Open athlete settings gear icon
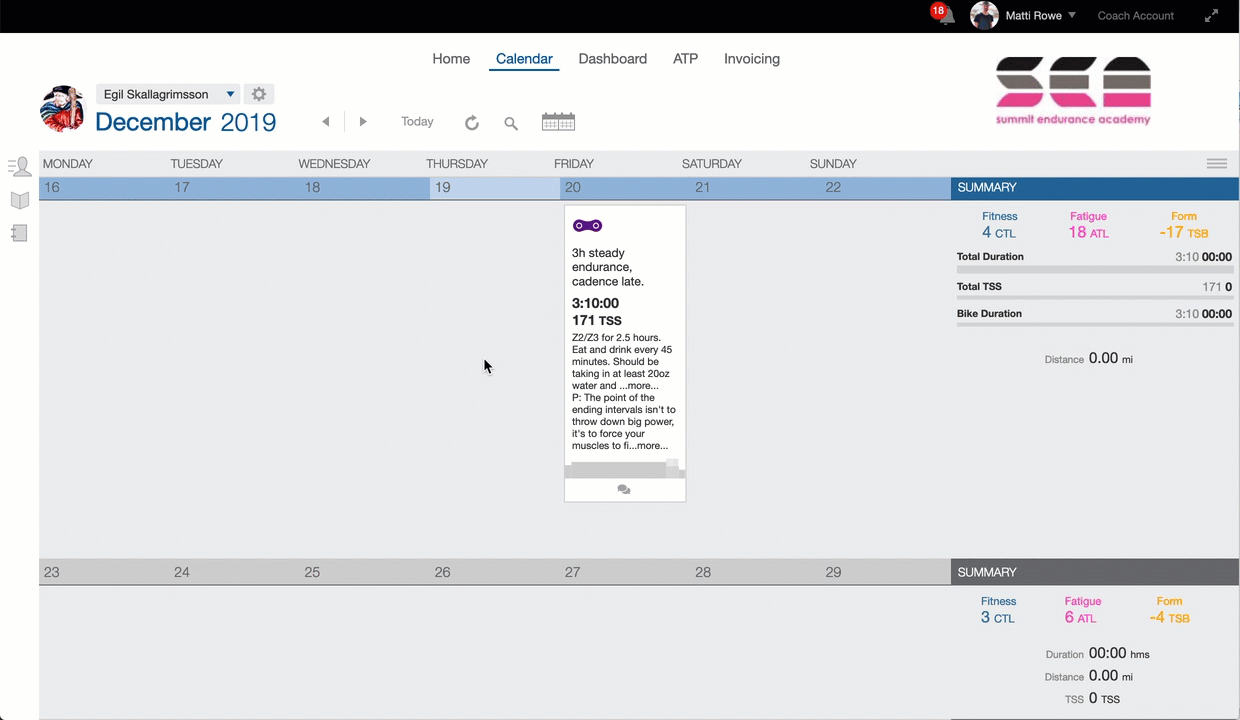The width and height of the screenshot is (1240, 720). click(x=259, y=94)
